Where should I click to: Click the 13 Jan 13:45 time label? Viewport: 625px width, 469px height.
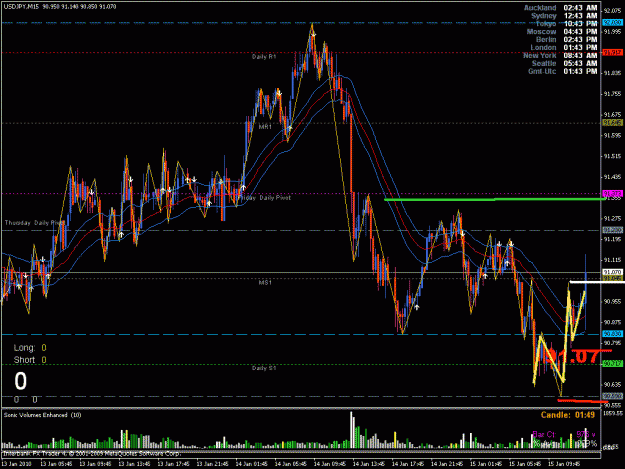coord(134,464)
